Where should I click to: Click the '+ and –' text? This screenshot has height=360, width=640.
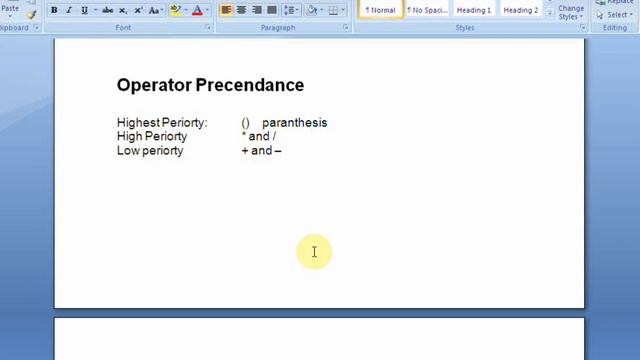coord(261,151)
